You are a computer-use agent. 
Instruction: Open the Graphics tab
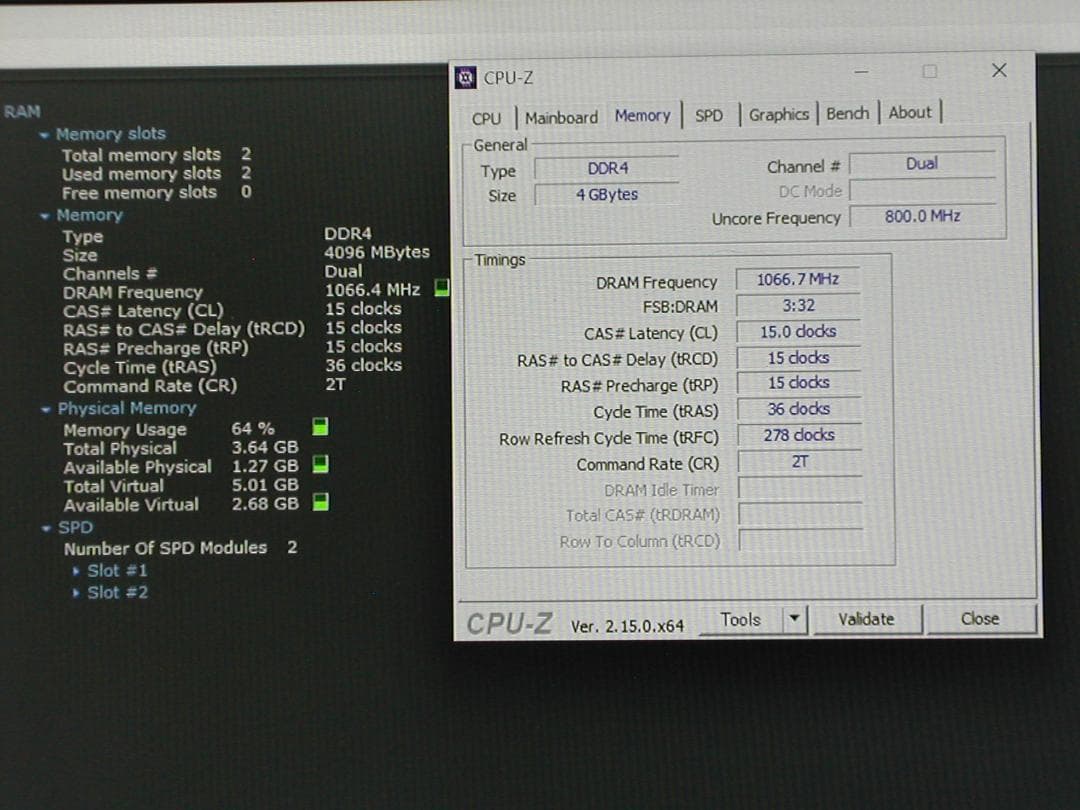pyautogui.click(x=779, y=115)
